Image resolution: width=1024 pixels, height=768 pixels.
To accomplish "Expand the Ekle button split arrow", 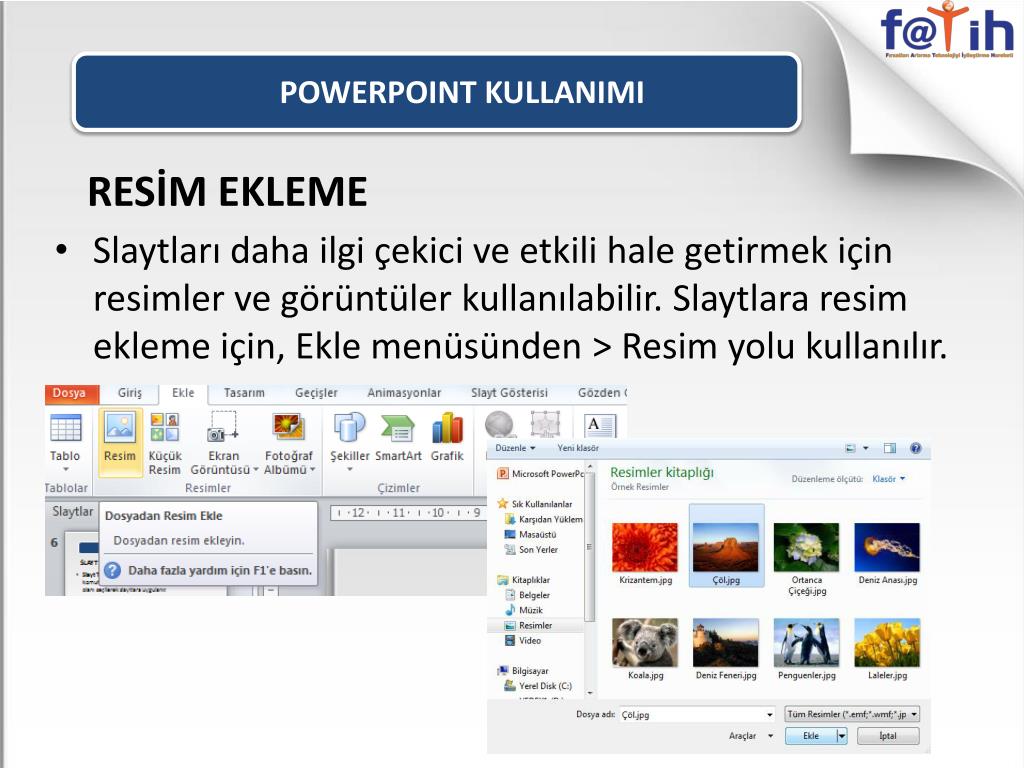I will (842, 736).
